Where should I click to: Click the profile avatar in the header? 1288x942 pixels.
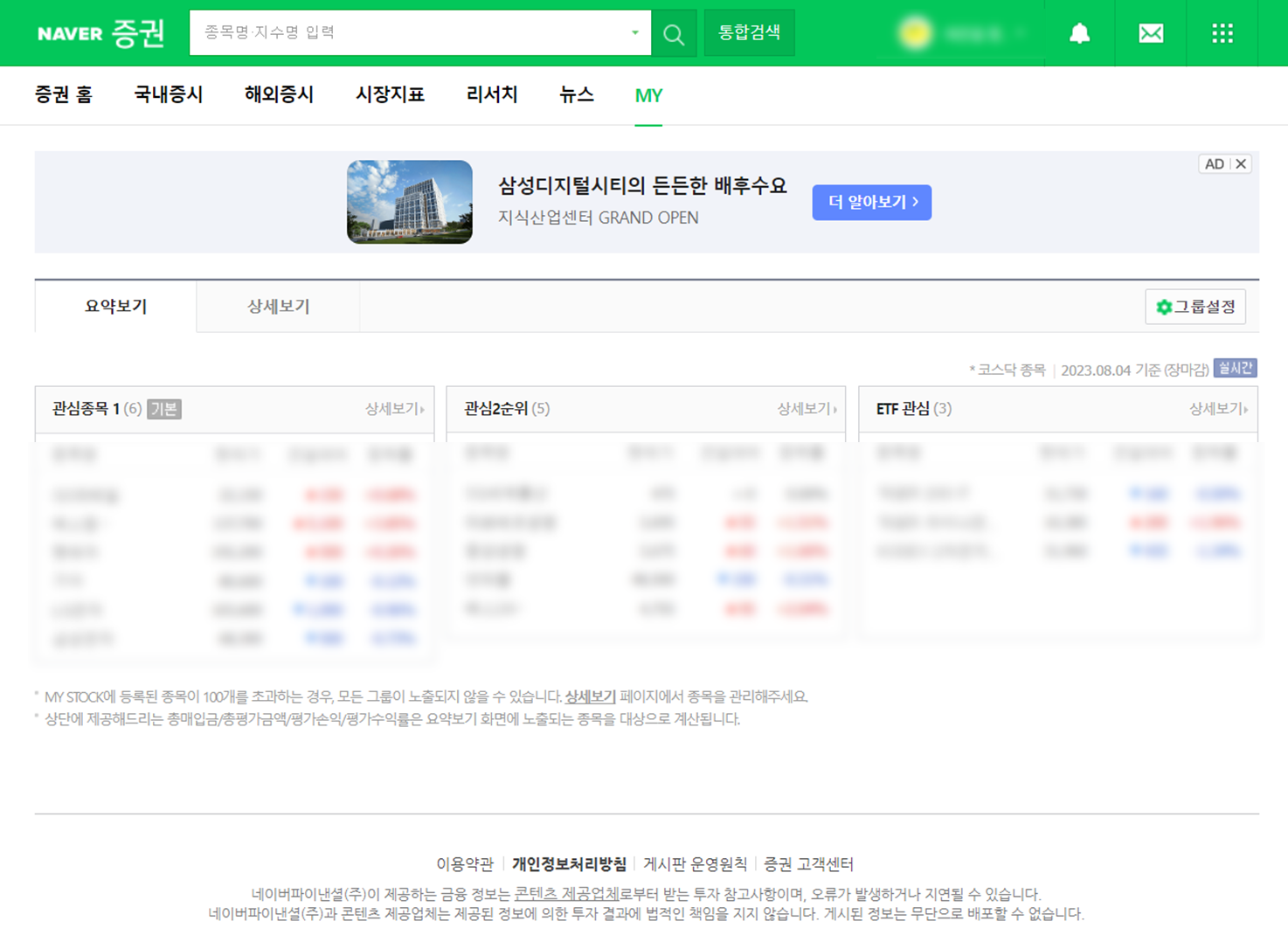tap(914, 32)
